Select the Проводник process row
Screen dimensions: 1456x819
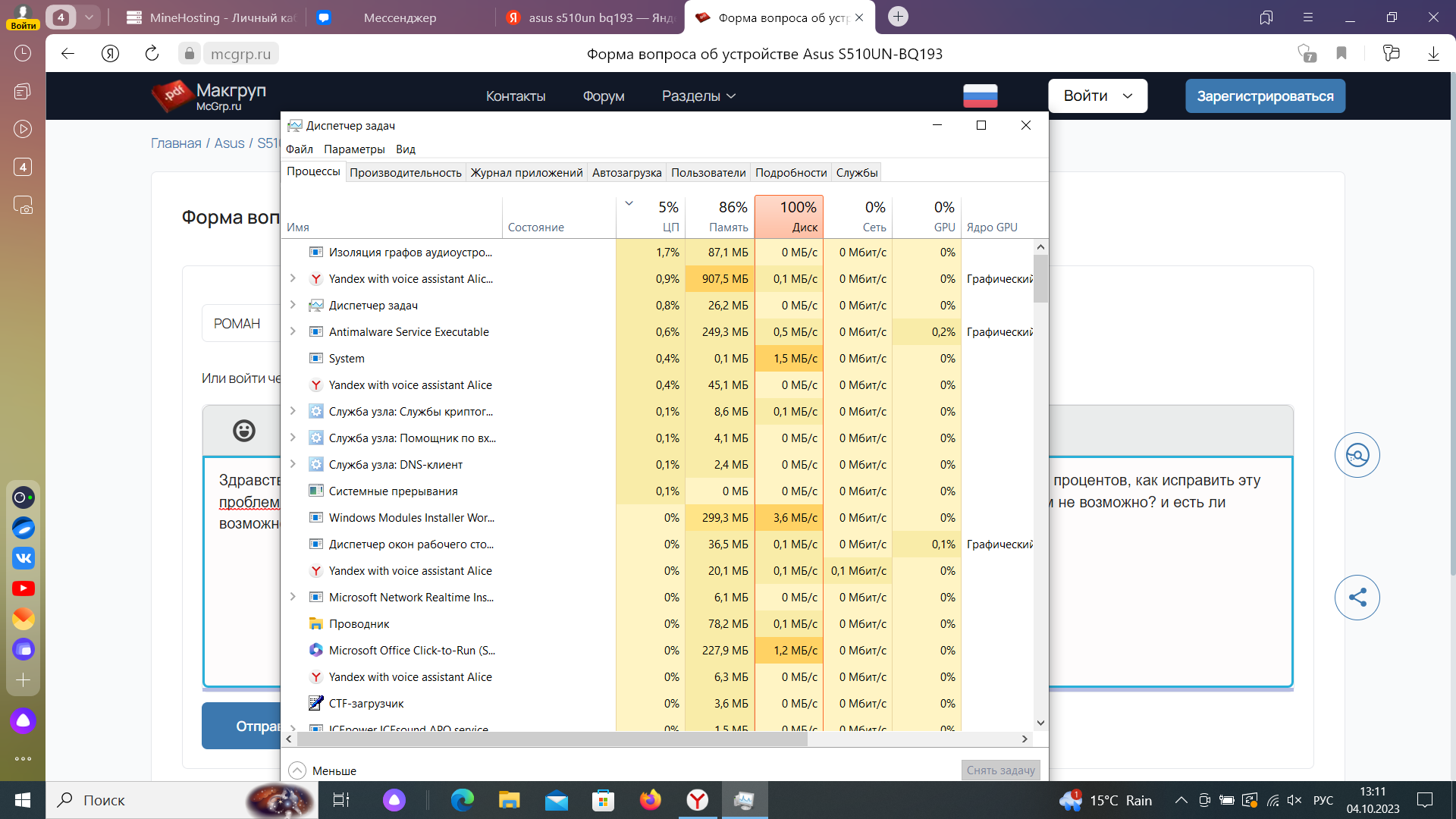[x=657, y=623]
